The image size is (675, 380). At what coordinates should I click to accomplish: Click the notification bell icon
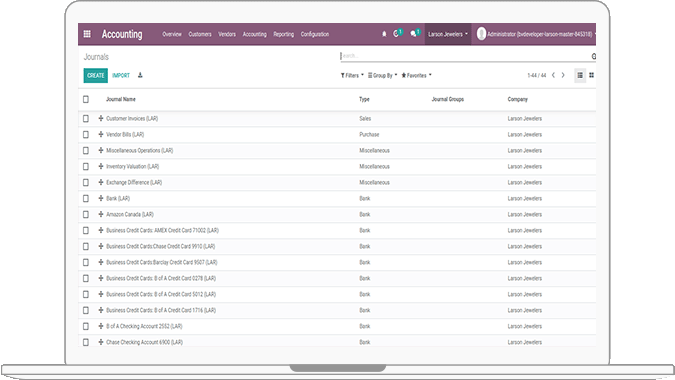point(384,34)
